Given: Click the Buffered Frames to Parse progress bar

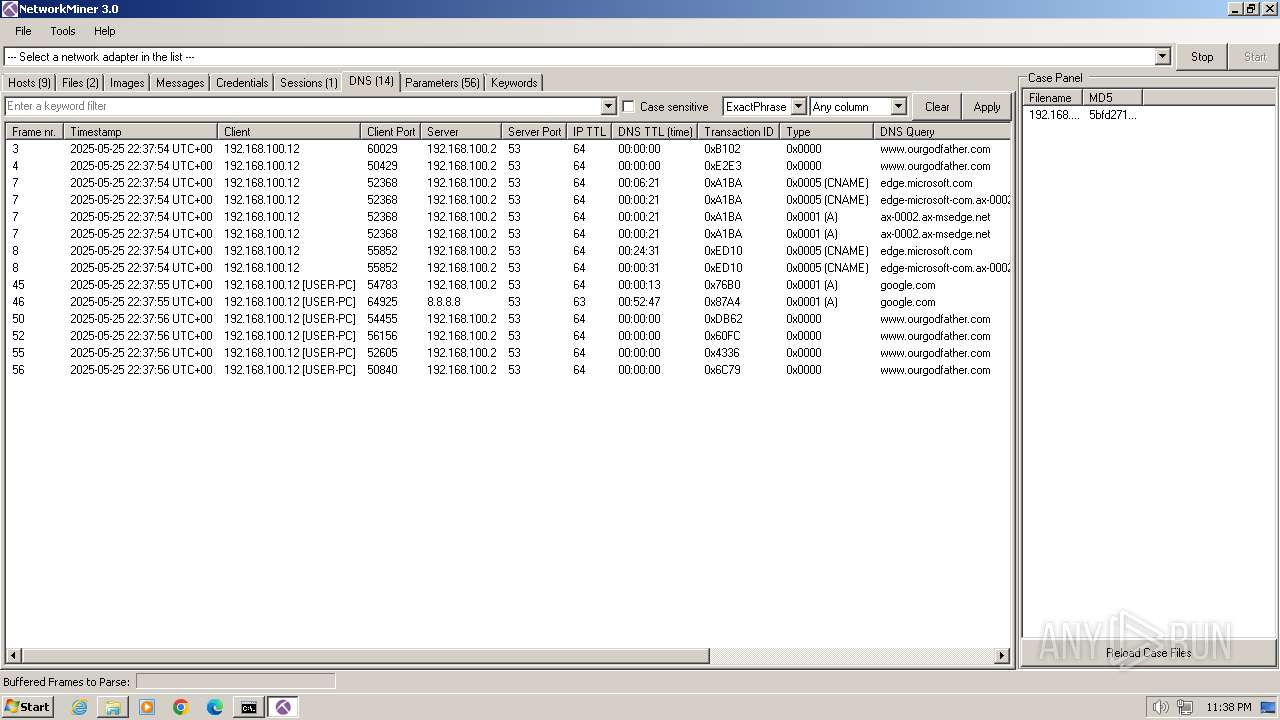Looking at the screenshot, I should [235, 681].
